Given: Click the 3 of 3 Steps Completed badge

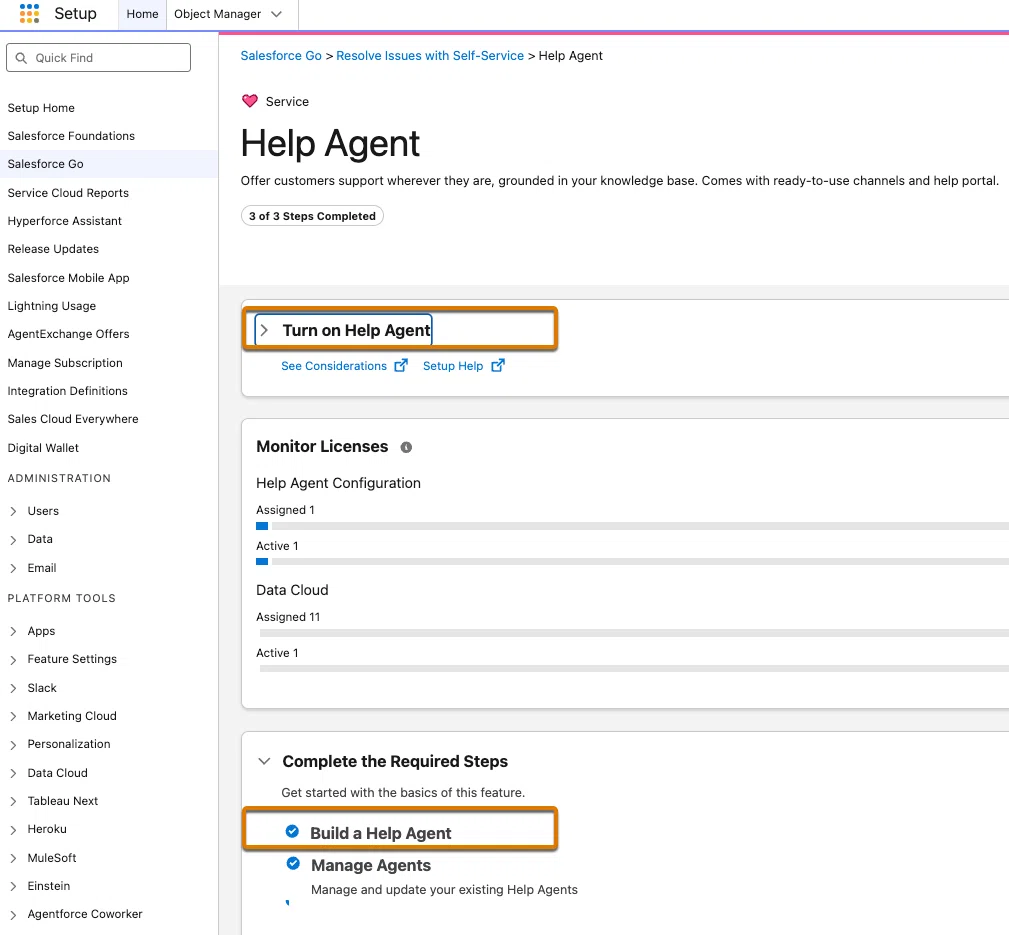Looking at the screenshot, I should pyautogui.click(x=312, y=216).
